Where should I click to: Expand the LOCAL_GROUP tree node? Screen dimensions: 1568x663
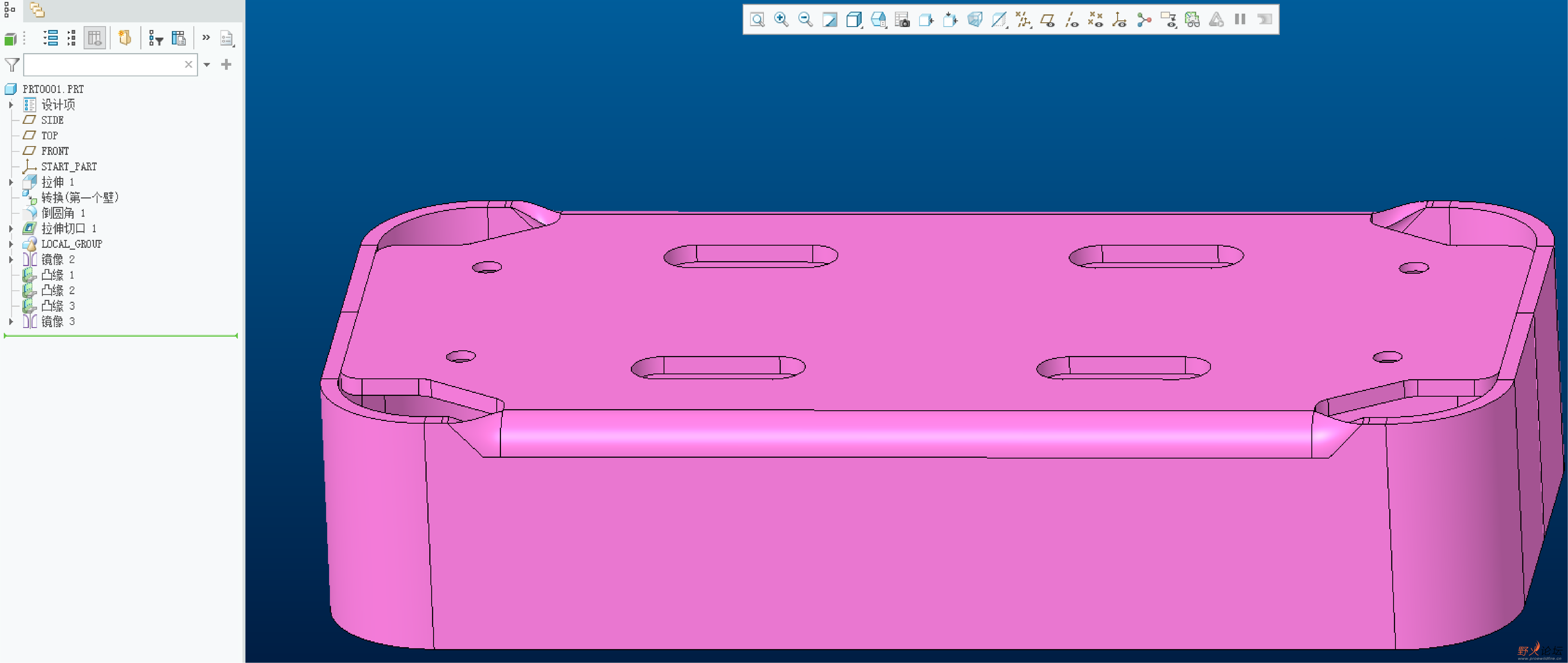click(x=11, y=244)
